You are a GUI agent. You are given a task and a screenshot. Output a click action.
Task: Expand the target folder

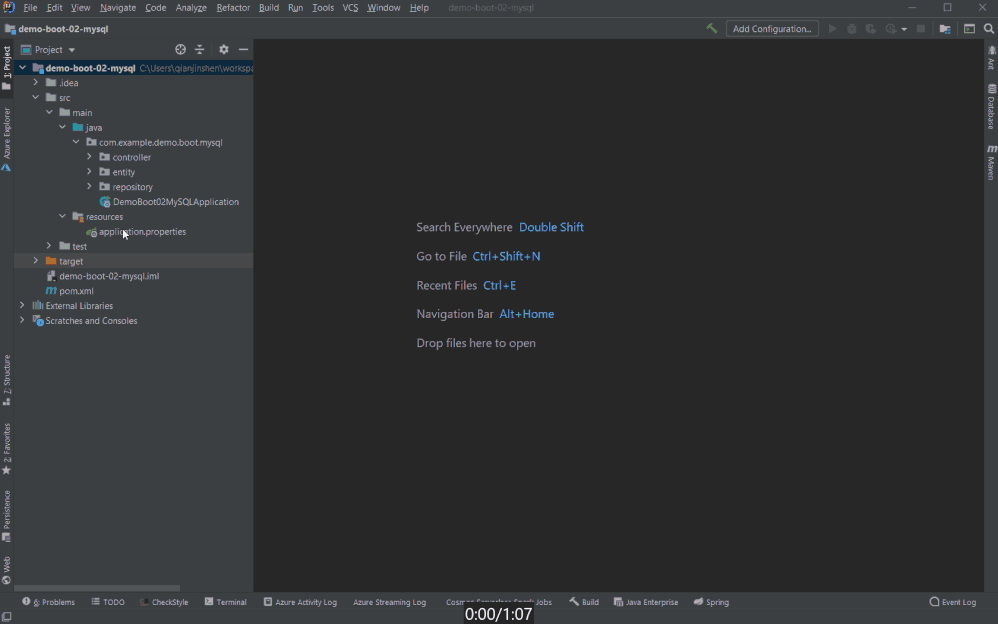tap(36, 261)
